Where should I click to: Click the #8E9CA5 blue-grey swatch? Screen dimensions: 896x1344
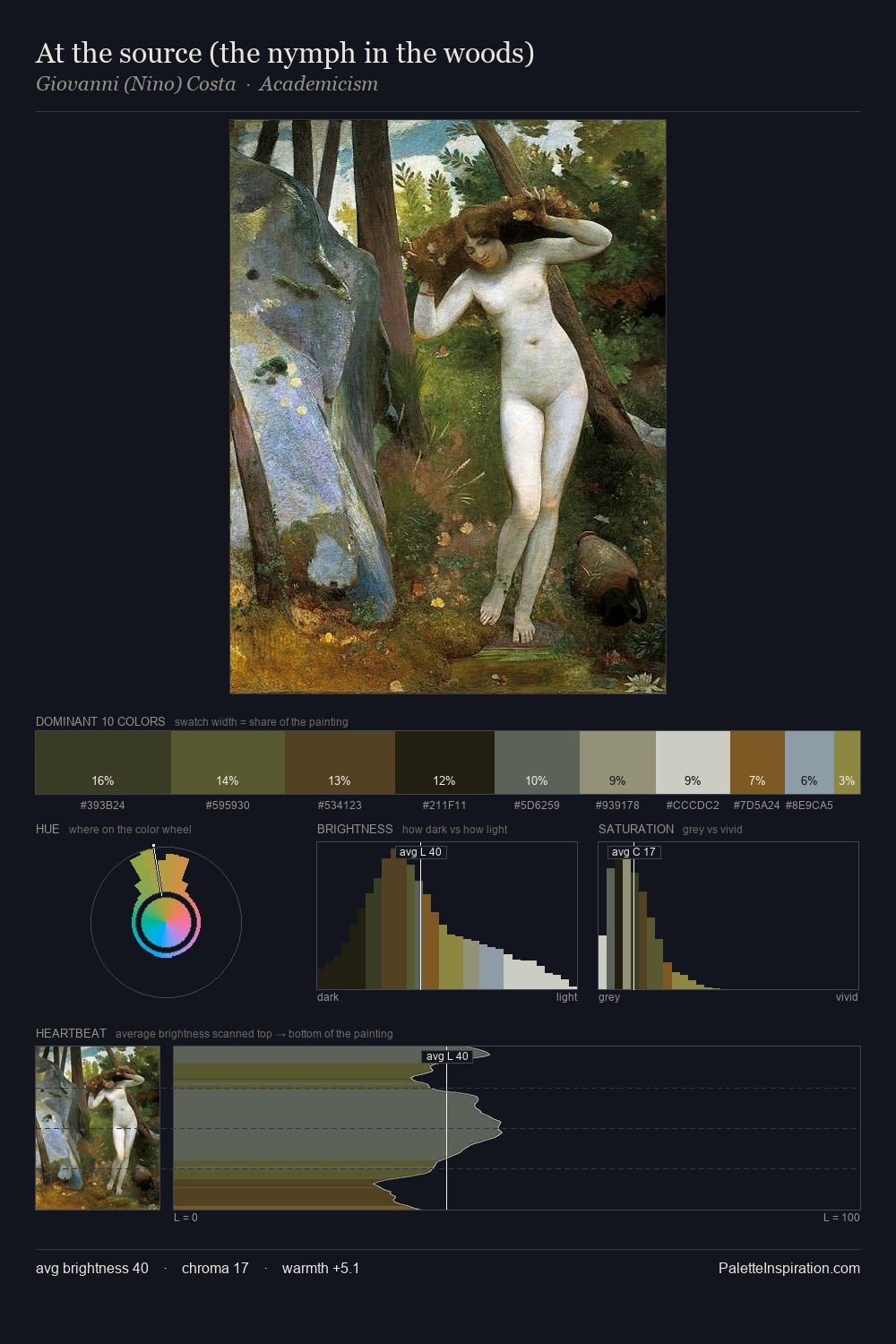click(x=809, y=762)
